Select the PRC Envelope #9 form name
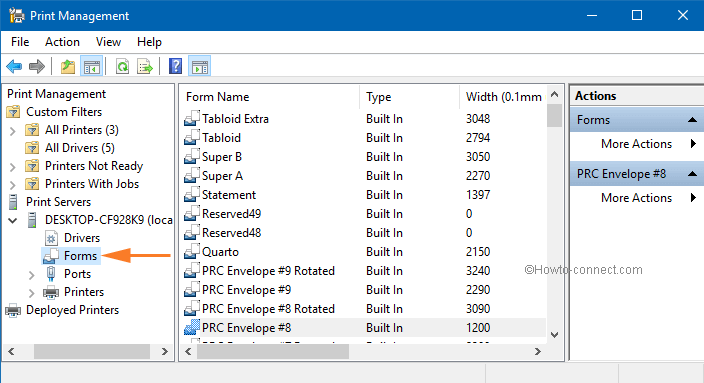Viewport: 704px width, 383px height. point(246,290)
